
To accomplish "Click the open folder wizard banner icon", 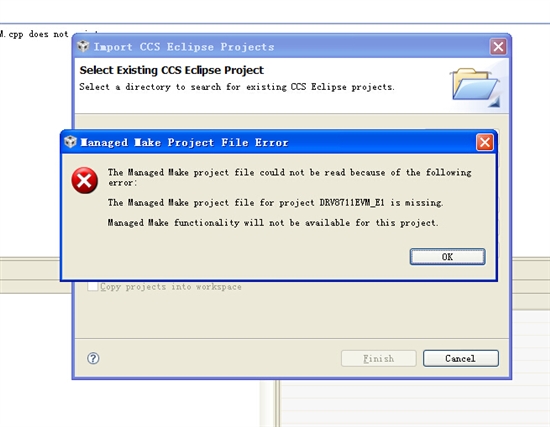I will [x=476, y=88].
